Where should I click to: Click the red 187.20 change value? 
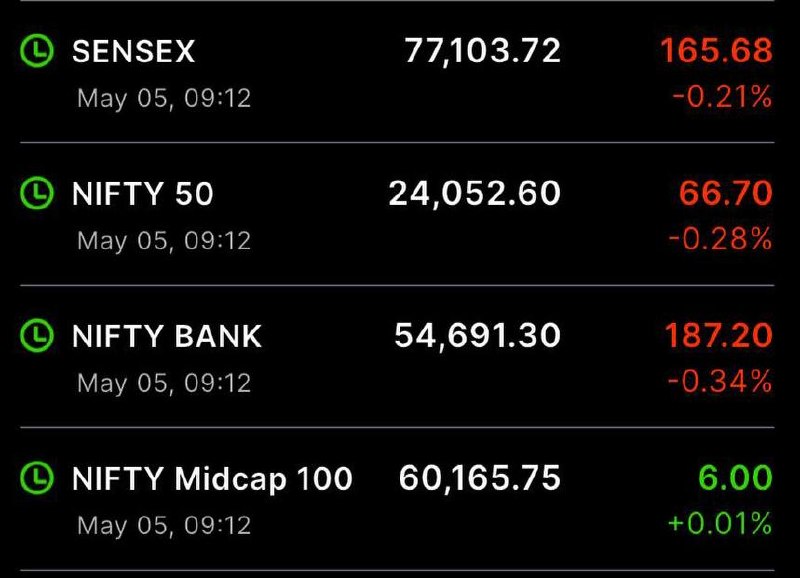tap(718, 336)
